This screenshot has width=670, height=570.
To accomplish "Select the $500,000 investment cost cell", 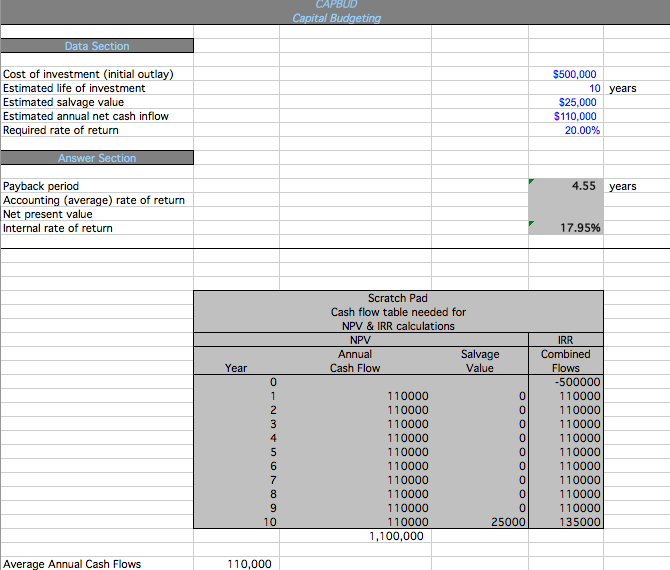I will point(566,74).
